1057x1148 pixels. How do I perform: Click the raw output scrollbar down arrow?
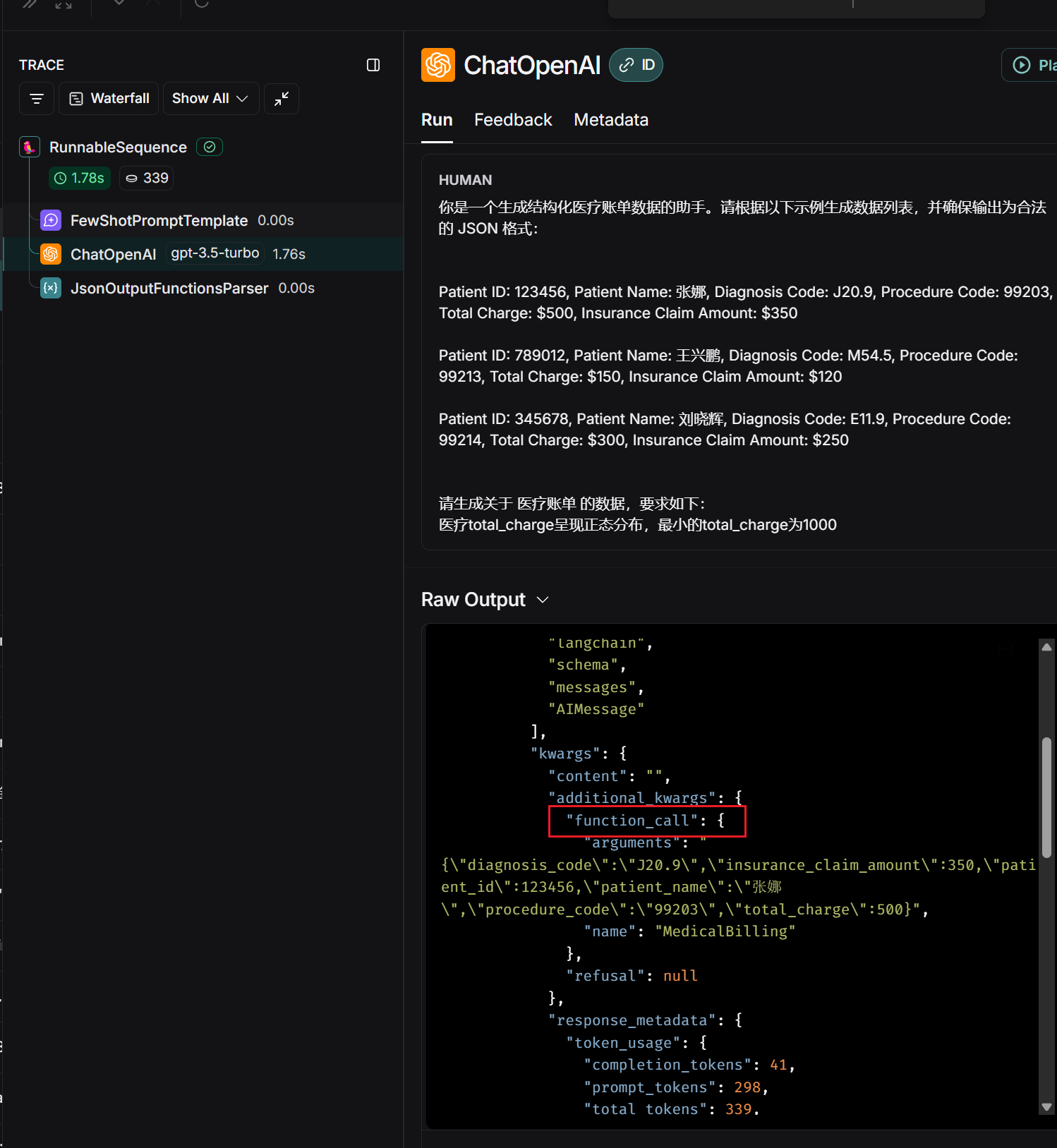tap(1046, 1107)
